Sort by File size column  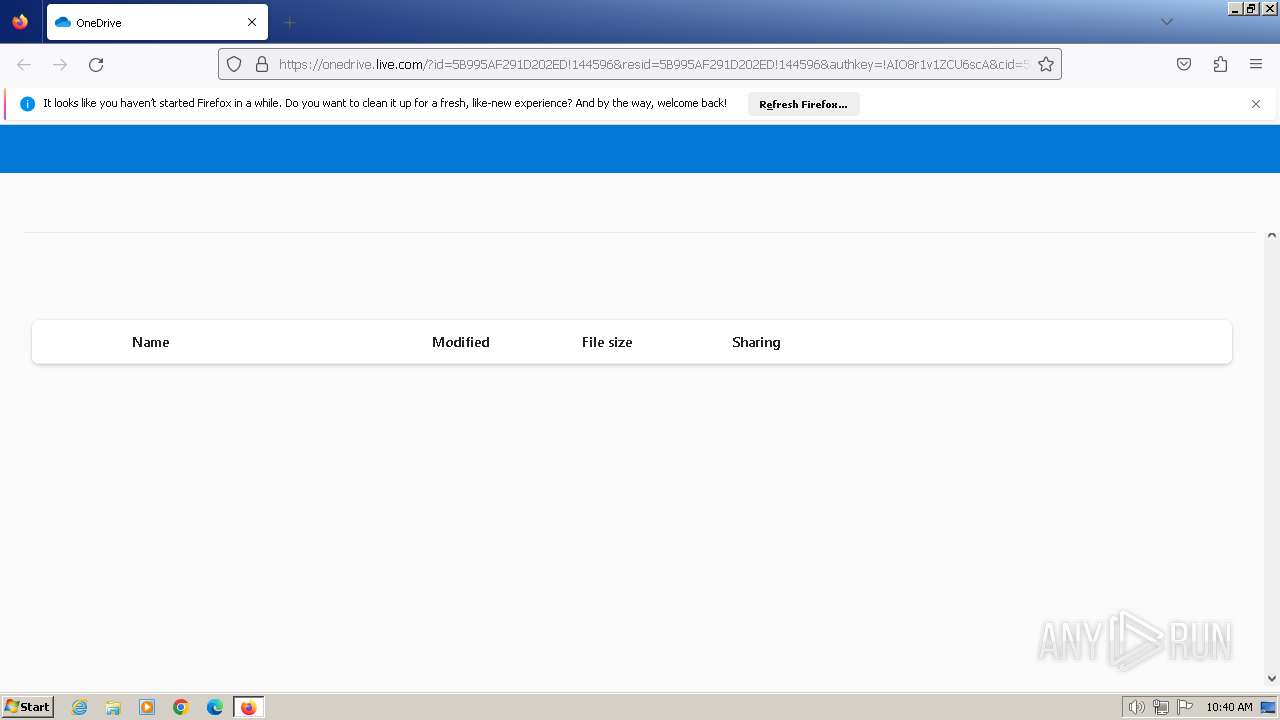coord(607,342)
